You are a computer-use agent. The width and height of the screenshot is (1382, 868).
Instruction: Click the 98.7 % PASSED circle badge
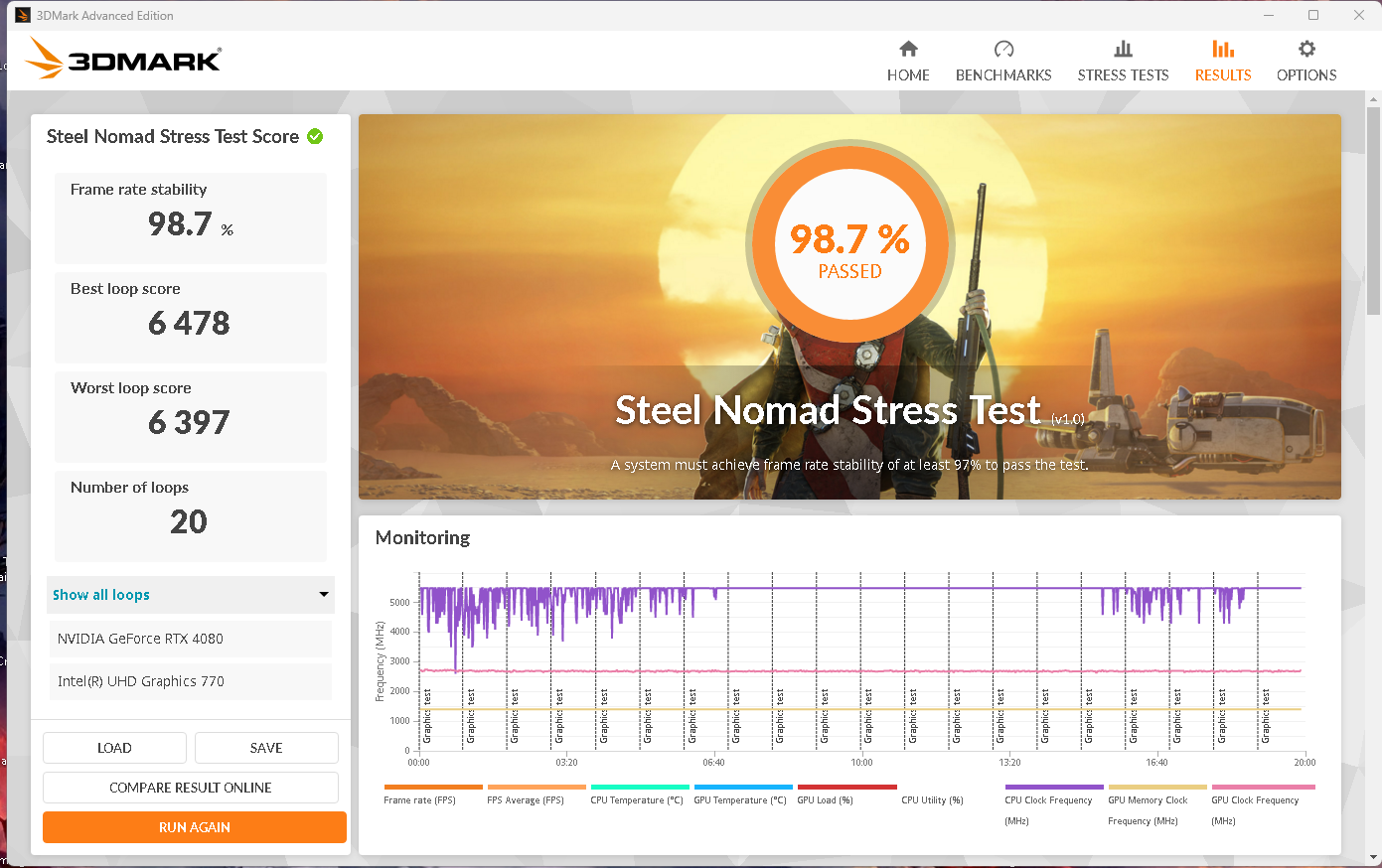[849, 244]
